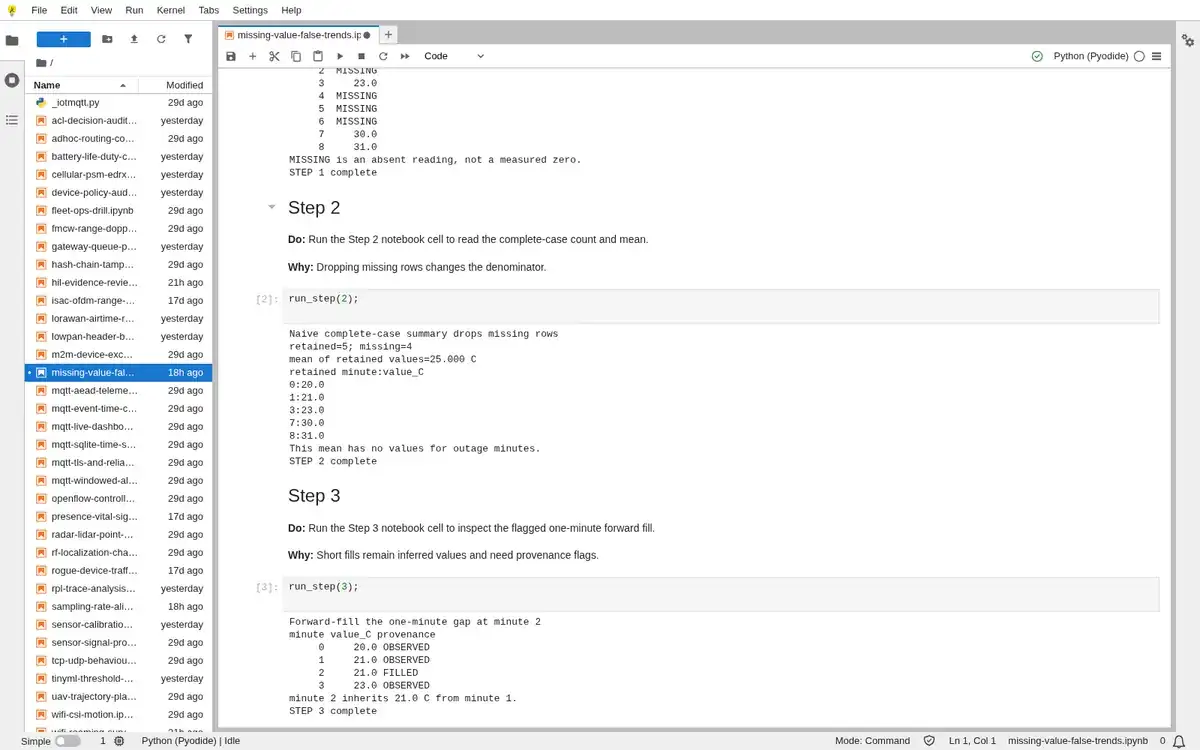
Task: Select the missing-value-false-trends notebook tab
Action: tap(297, 34)
